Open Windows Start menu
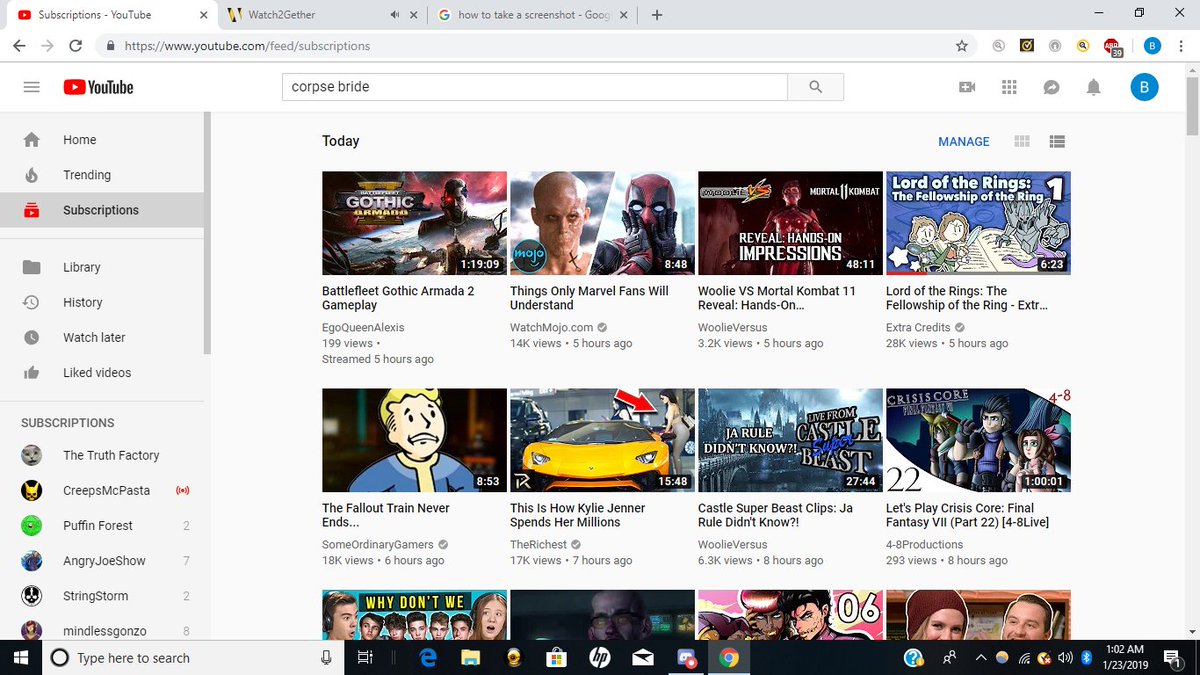 tap(20, 657)
